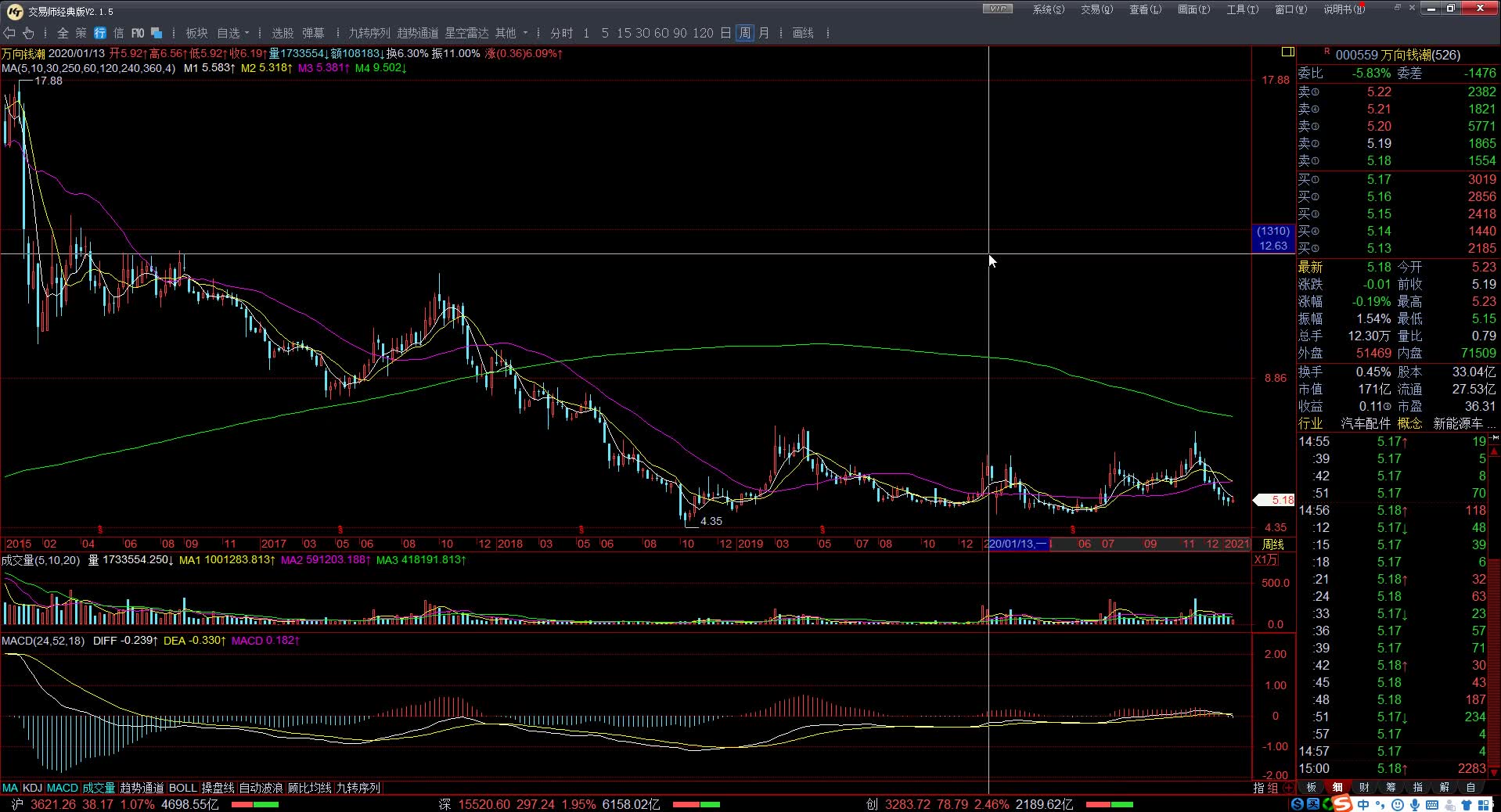This screenshot has height=812, width=1501.
Task: Select the hand pointer tool icon
Action: pyautogui.click(x=28, y=33)
